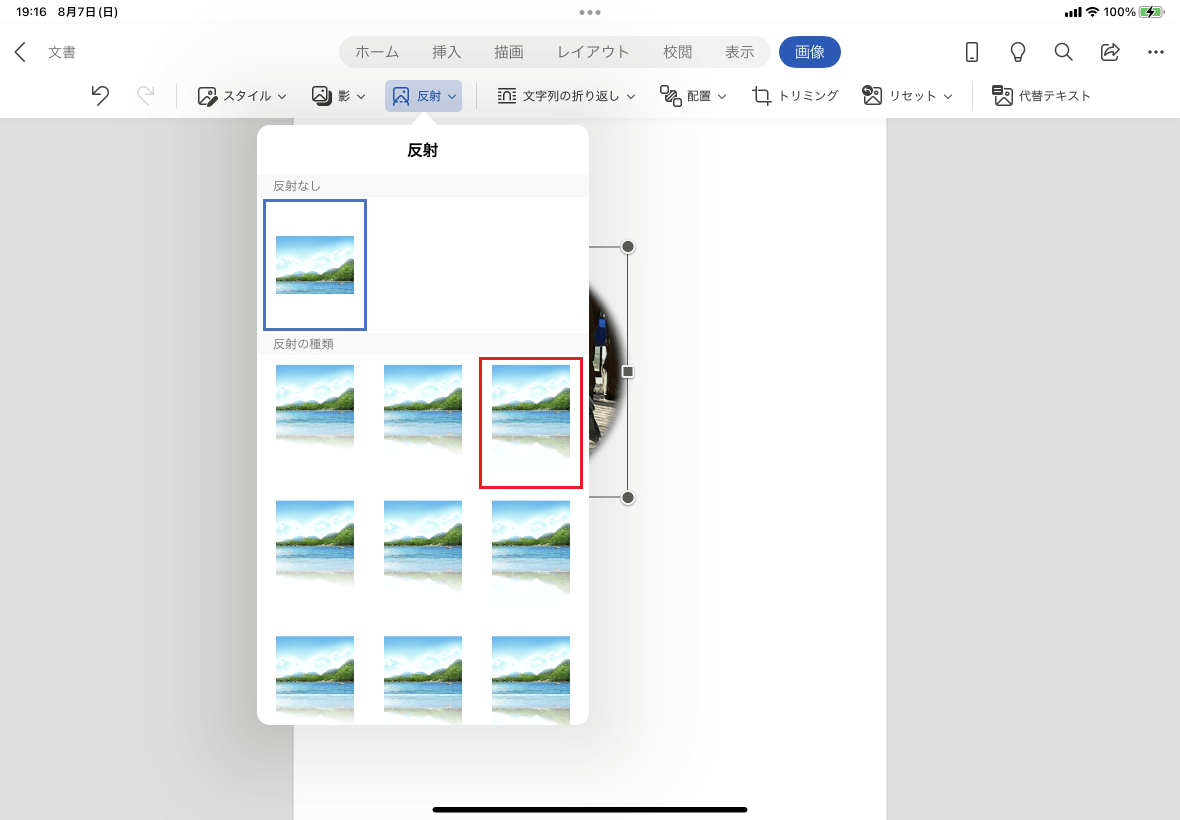
Task: Open the lightbulb Tell Me icon
Action: pos(1017,52)
